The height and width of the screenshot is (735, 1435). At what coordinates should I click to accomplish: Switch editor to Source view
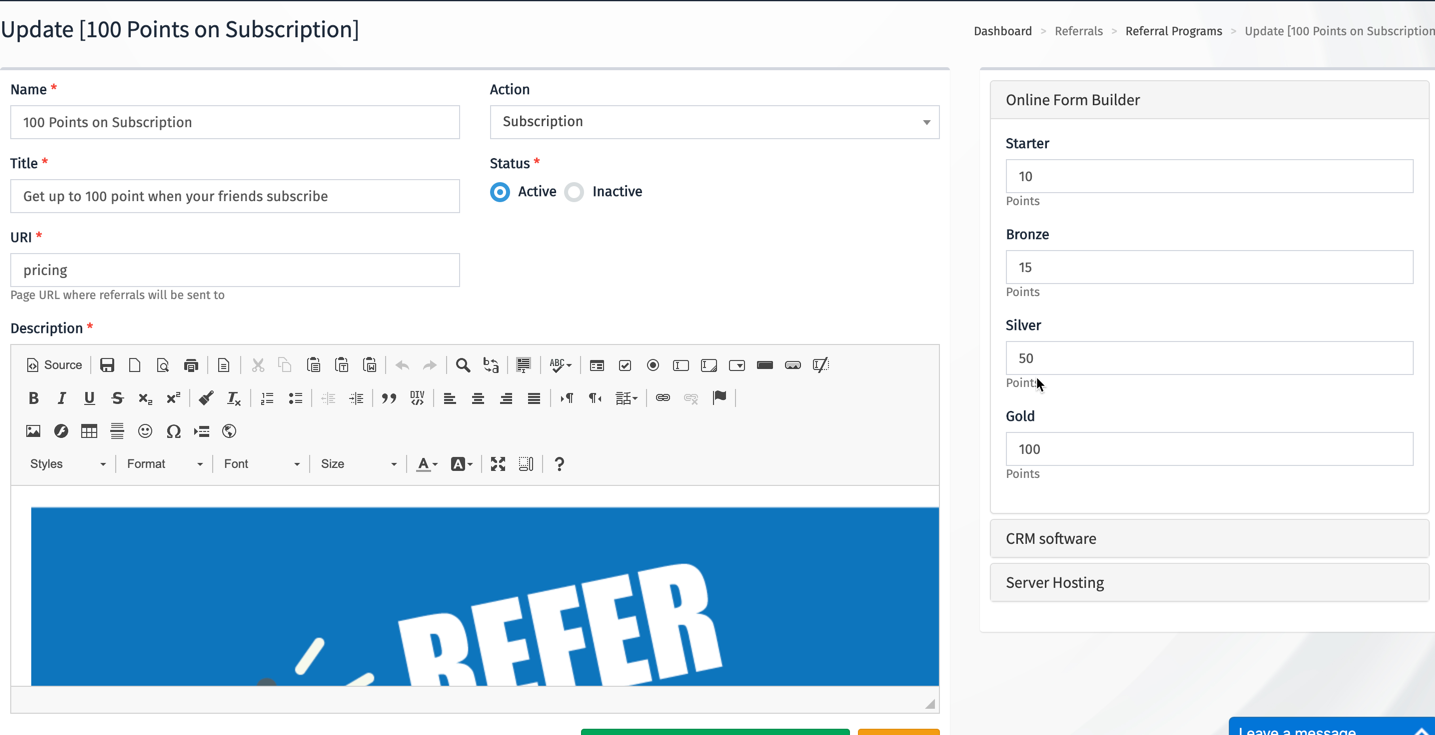[x=54, y=365]
